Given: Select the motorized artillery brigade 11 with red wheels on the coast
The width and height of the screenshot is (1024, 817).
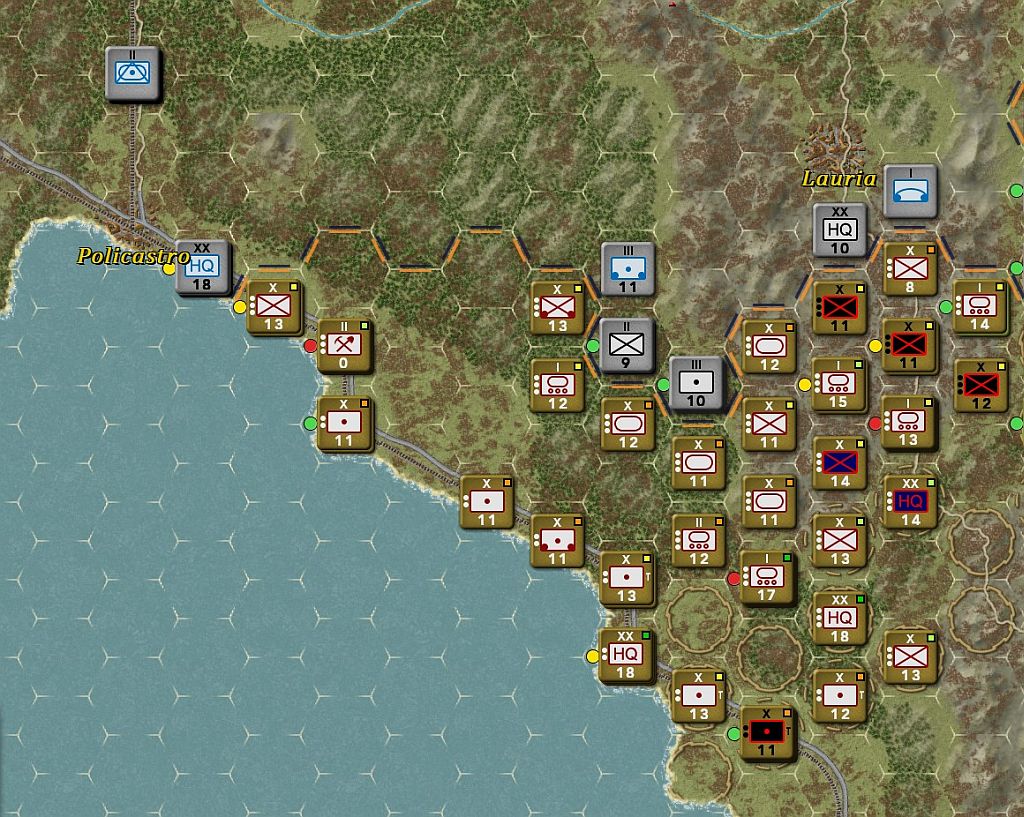Looking at the screenshot, I should point(557,541).
